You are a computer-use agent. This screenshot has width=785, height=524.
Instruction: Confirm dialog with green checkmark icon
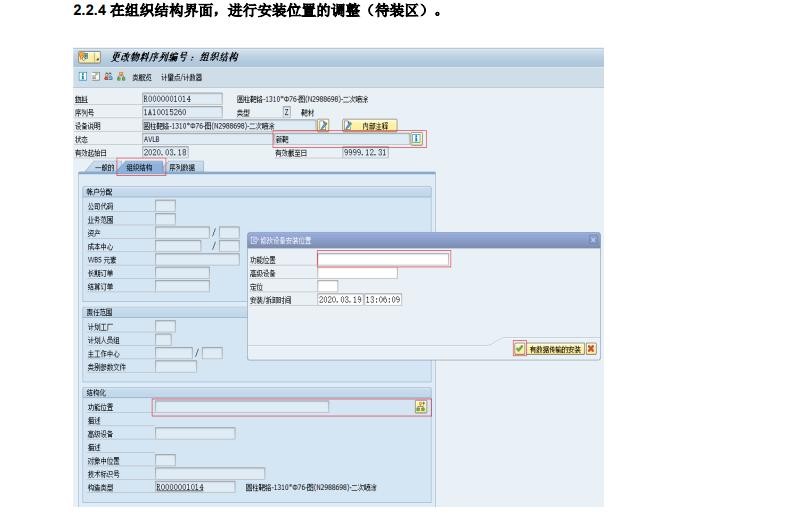click(518, 349)
